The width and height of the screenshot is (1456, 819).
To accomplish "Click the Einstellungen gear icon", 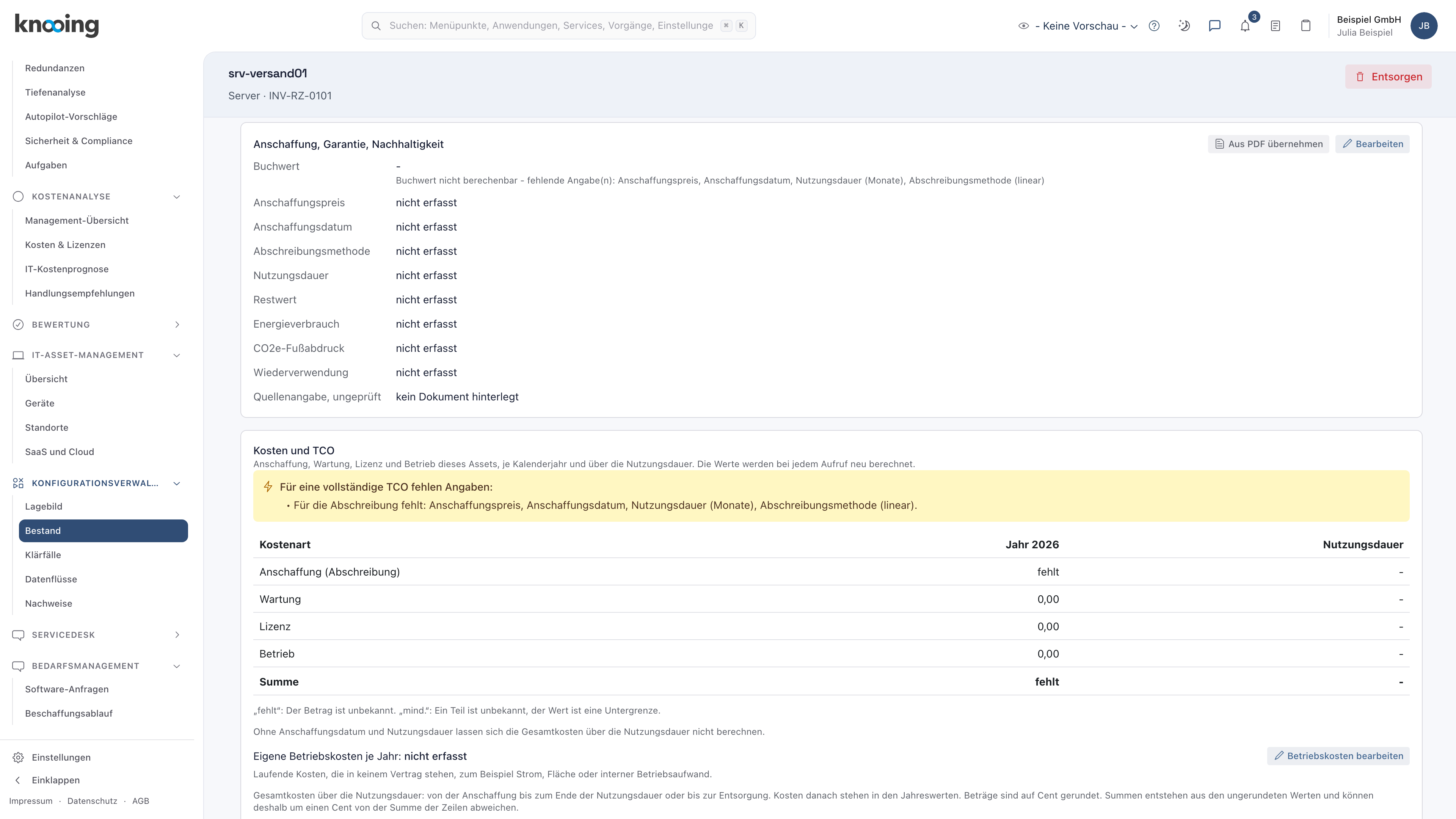I will [18, 758].
